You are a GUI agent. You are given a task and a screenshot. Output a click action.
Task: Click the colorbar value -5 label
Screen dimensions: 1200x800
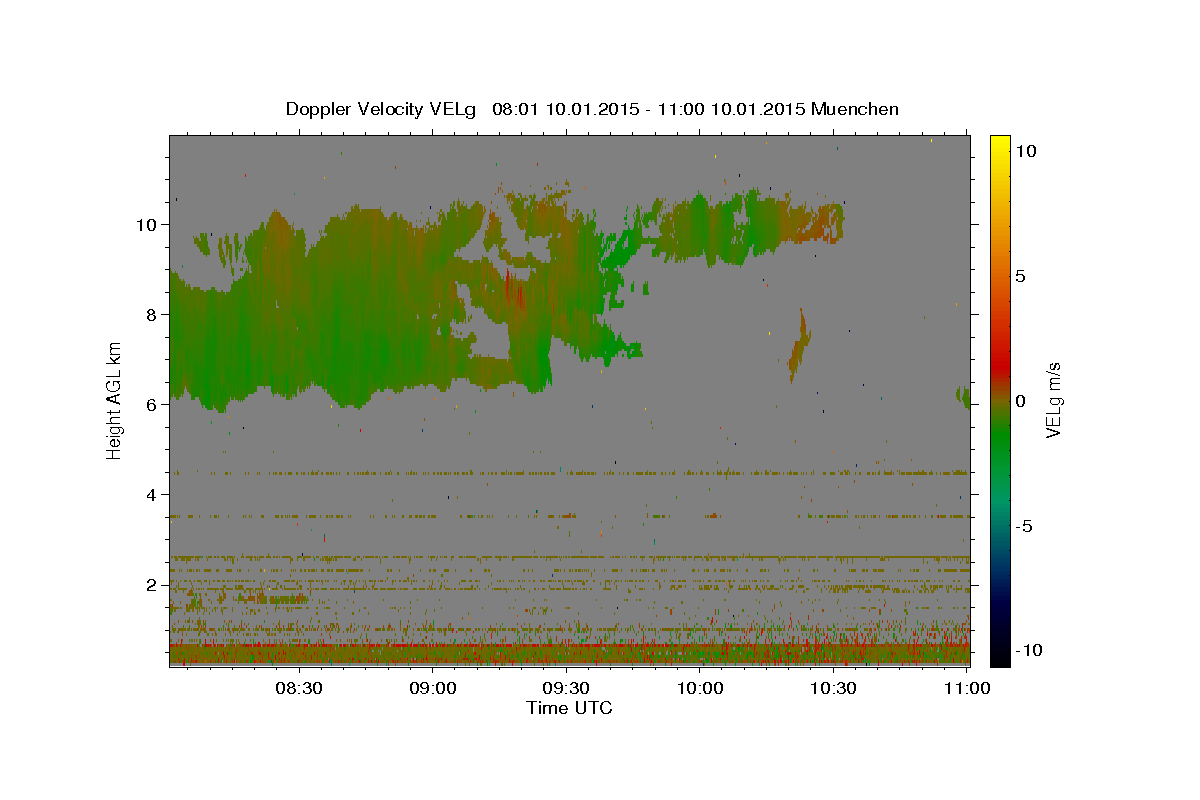(x=1025, y=526)
